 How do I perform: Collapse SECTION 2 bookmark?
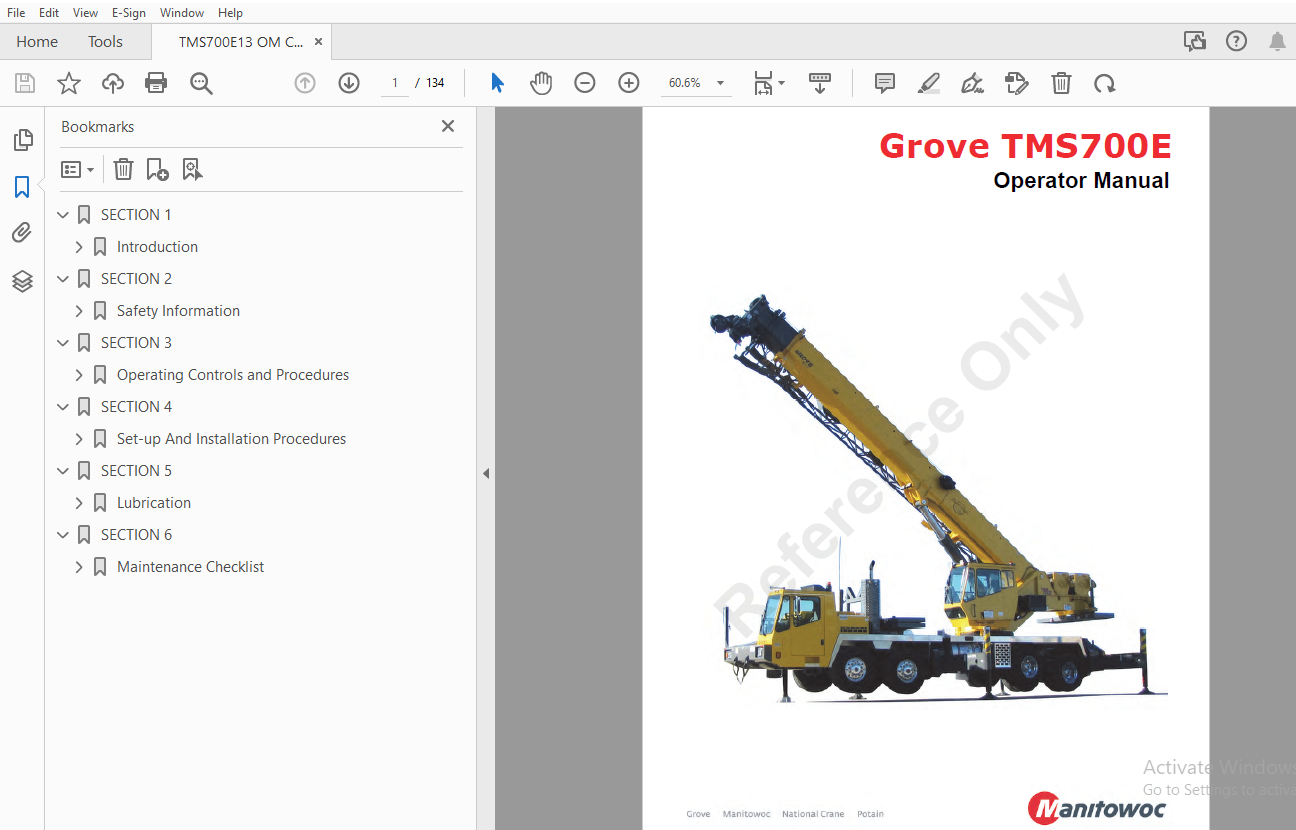(x=63, y=279)
